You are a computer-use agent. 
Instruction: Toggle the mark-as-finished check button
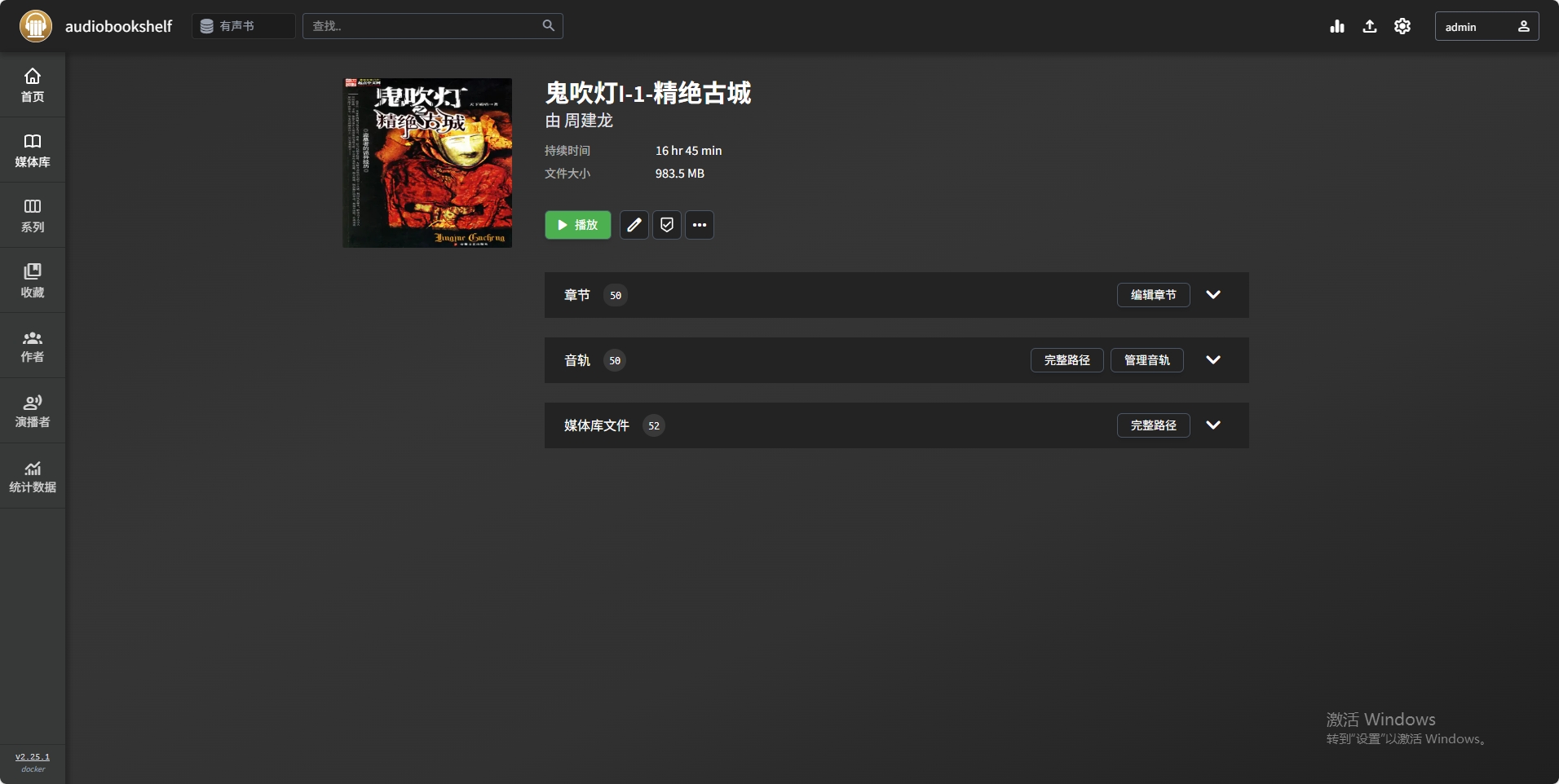(x=667, y=225)
